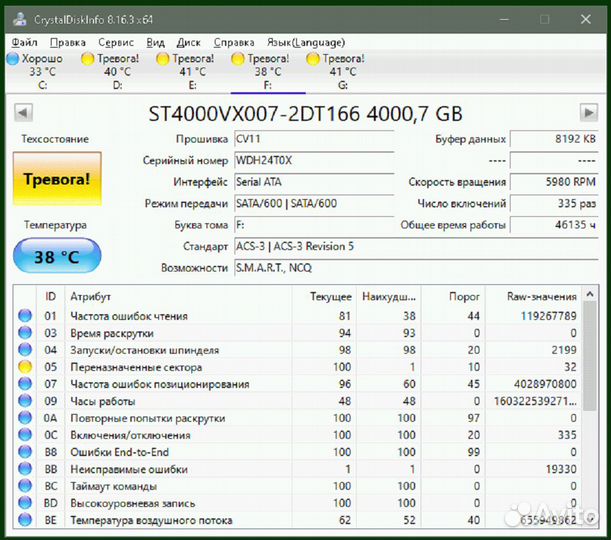
Task: Click the Текущее column header
Action: (x=324, y=296)
